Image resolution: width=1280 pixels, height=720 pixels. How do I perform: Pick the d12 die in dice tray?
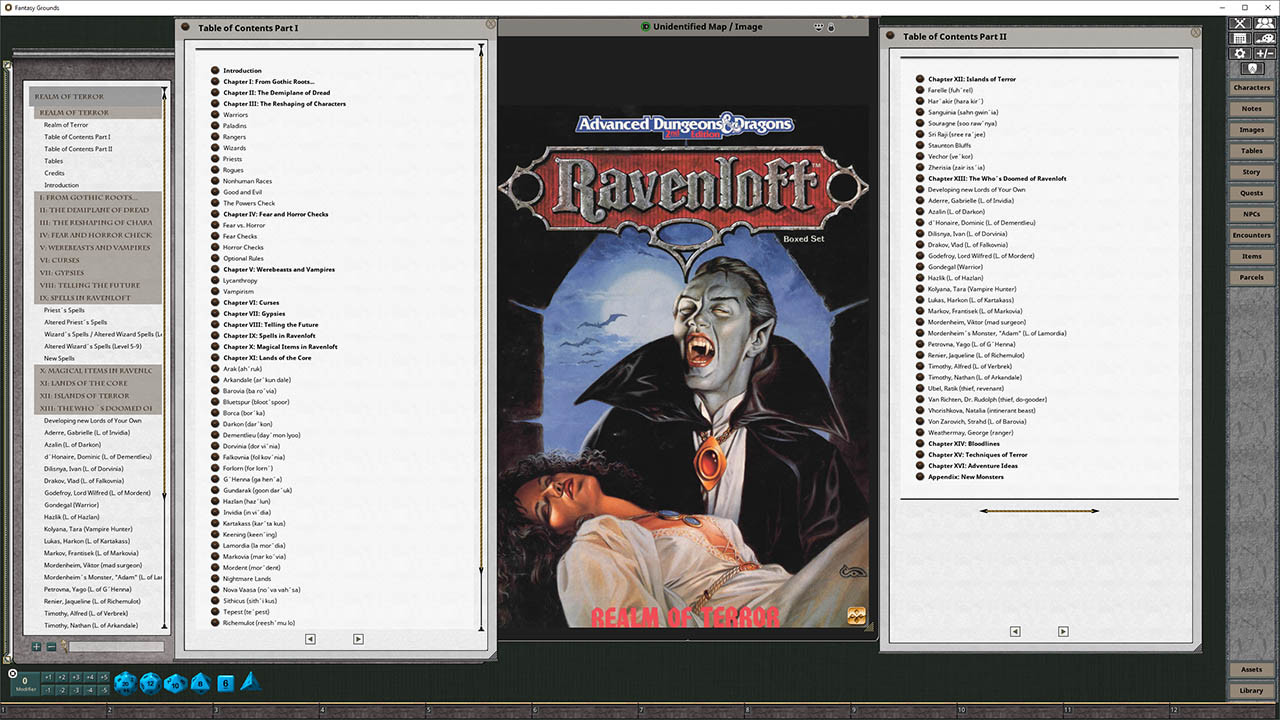point(149,683)
